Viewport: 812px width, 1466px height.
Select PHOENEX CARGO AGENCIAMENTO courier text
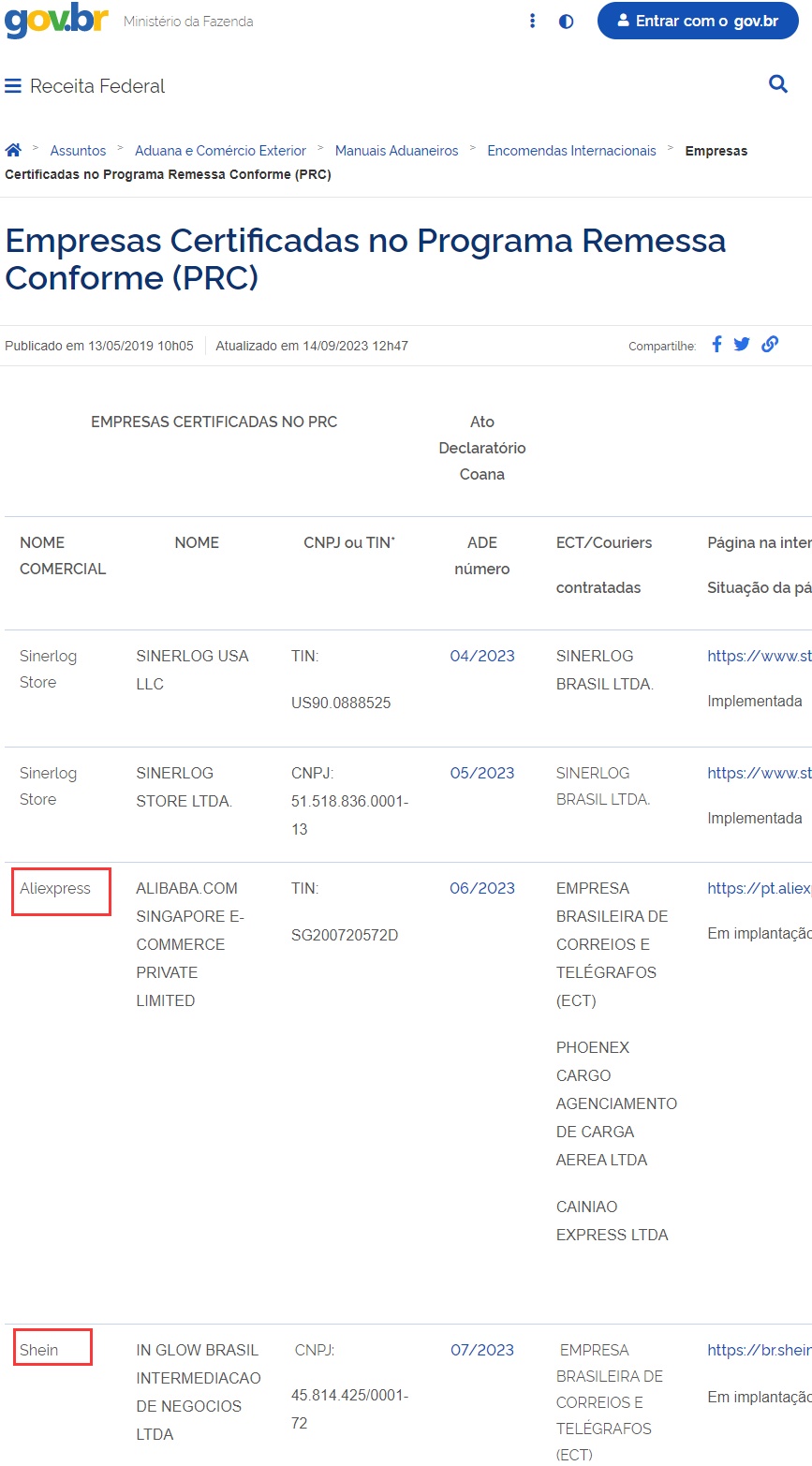[616, 1103]
